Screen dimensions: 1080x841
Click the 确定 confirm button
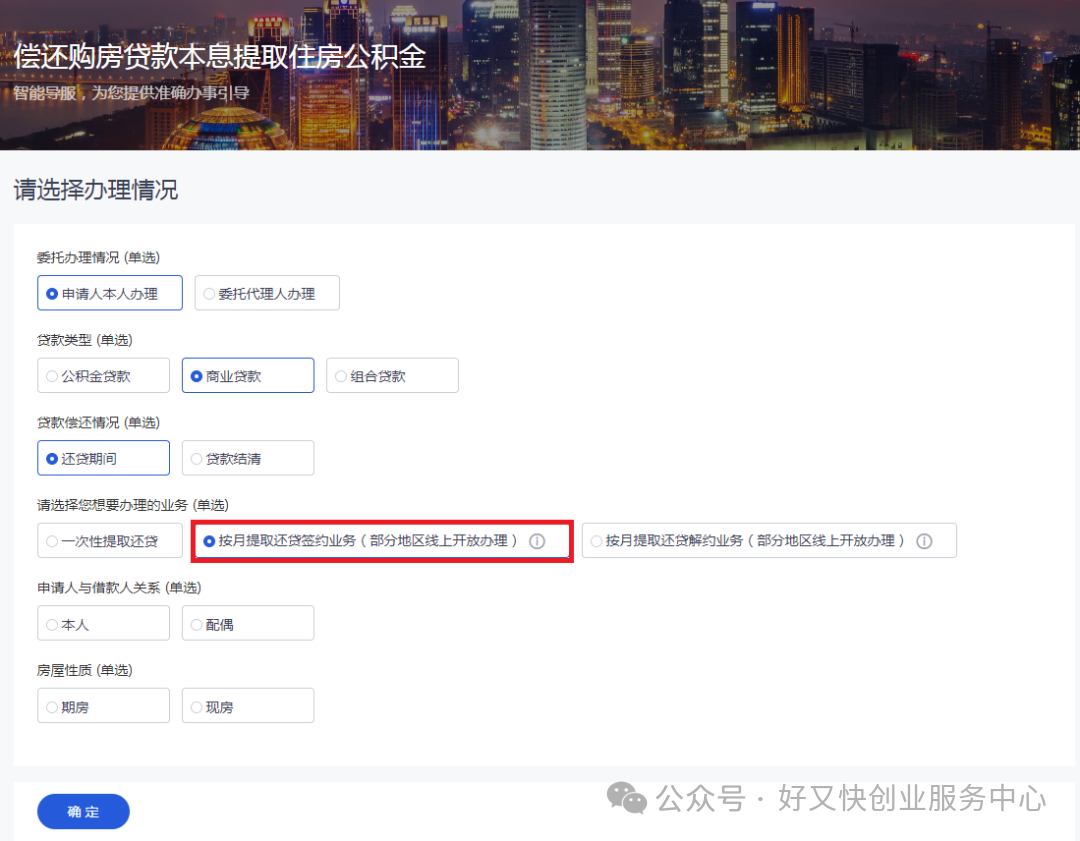83,811
